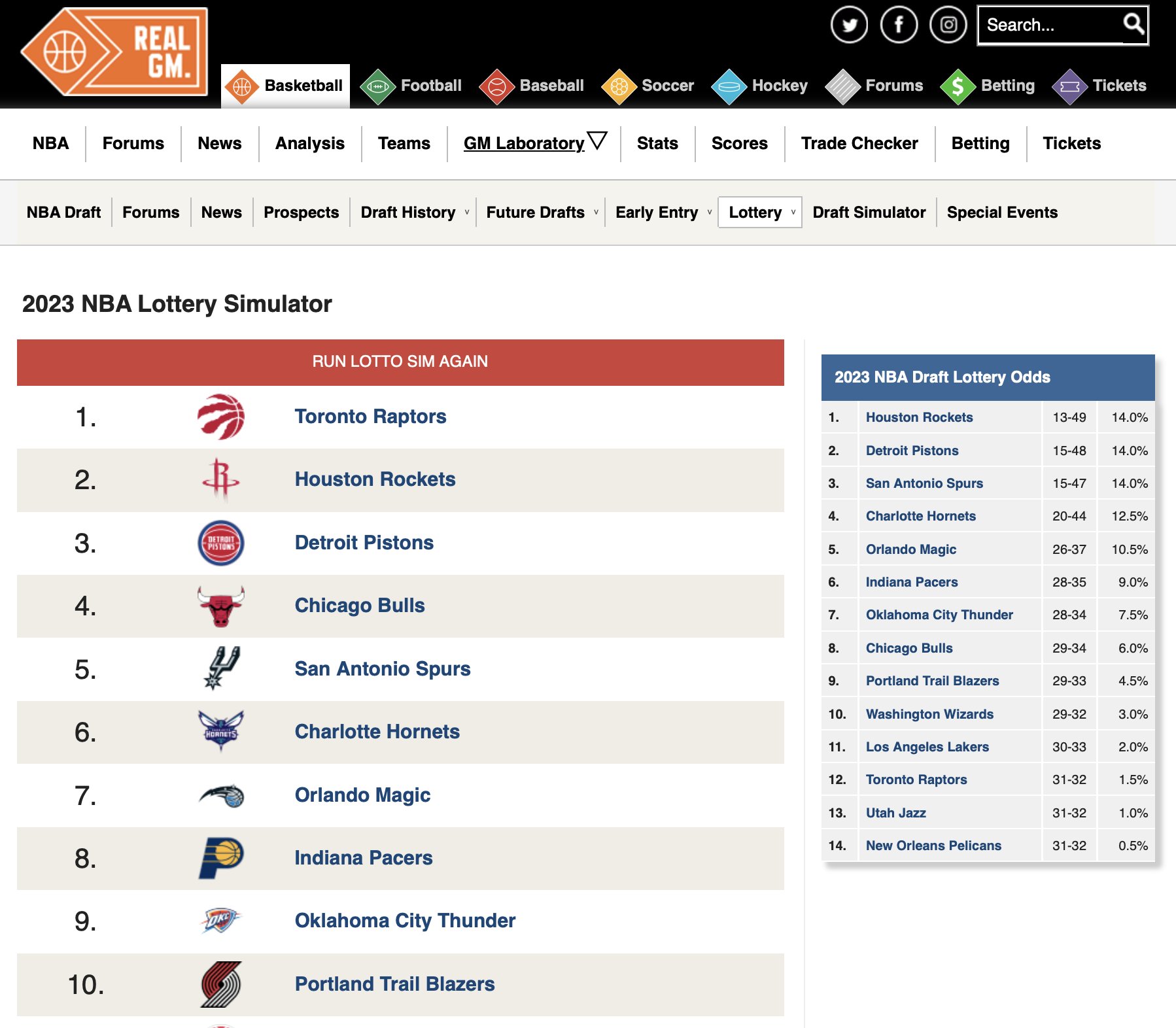Click the search magnifier icon

point(1133,25)
